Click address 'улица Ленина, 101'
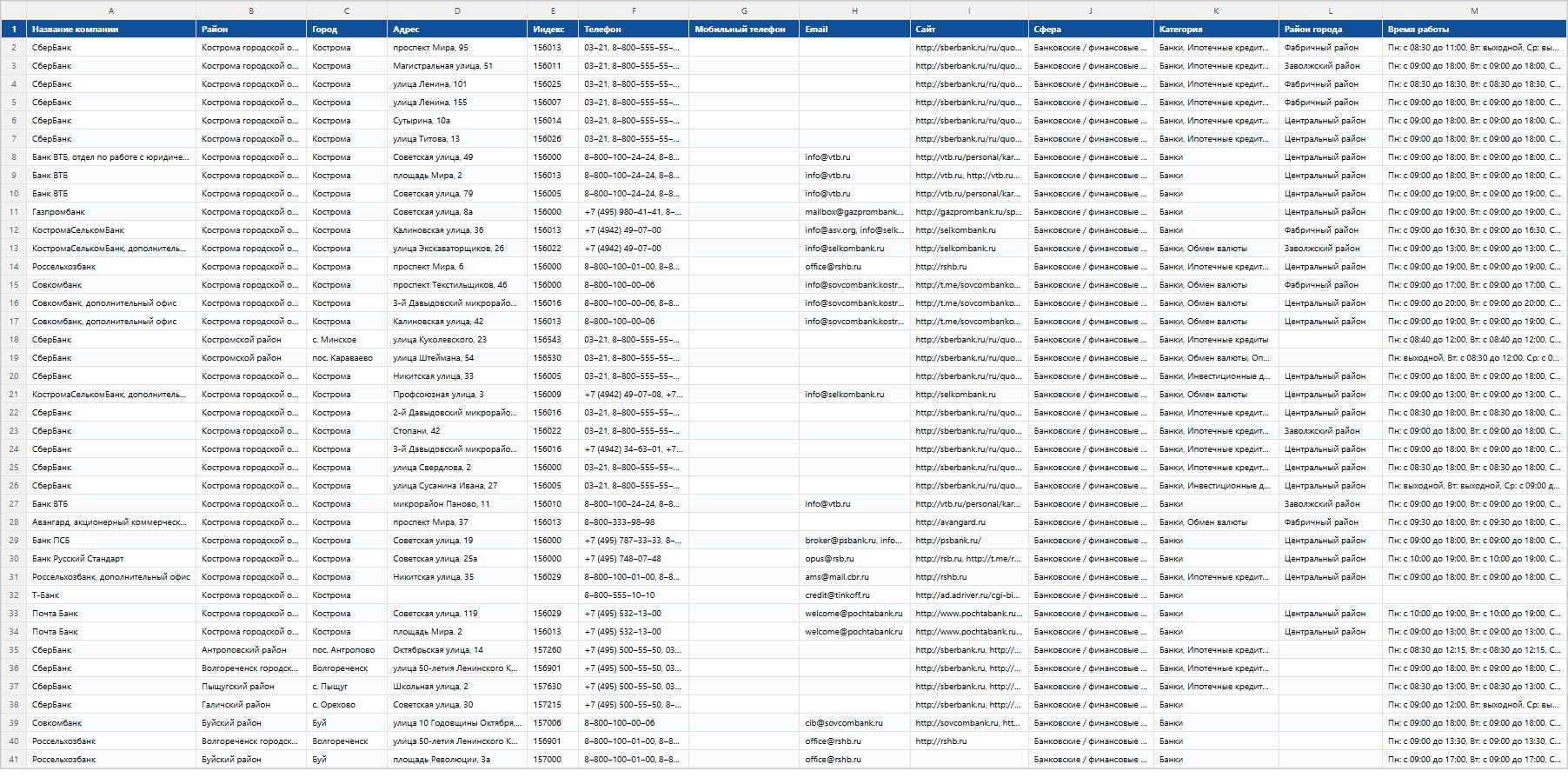This screenshot has width=1568, height=784. click(457, 84)
